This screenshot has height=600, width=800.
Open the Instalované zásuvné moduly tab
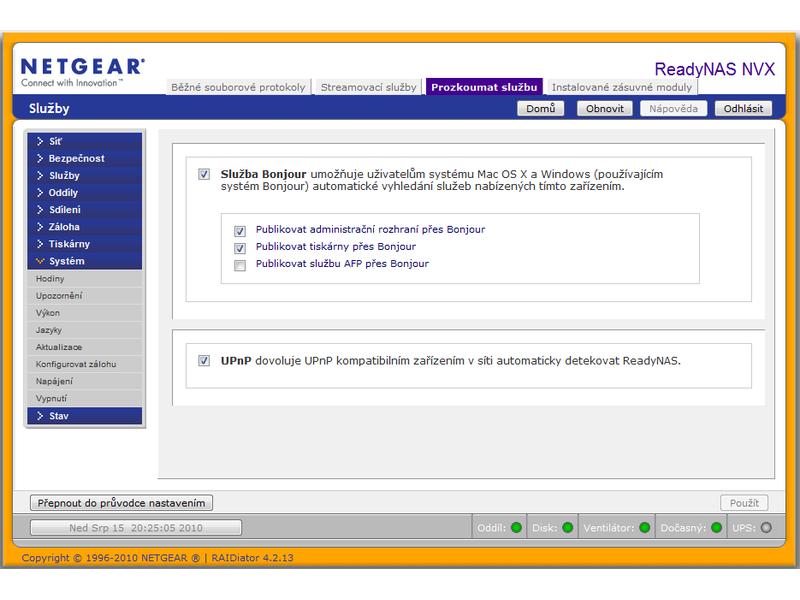click(x=621, y=87)
